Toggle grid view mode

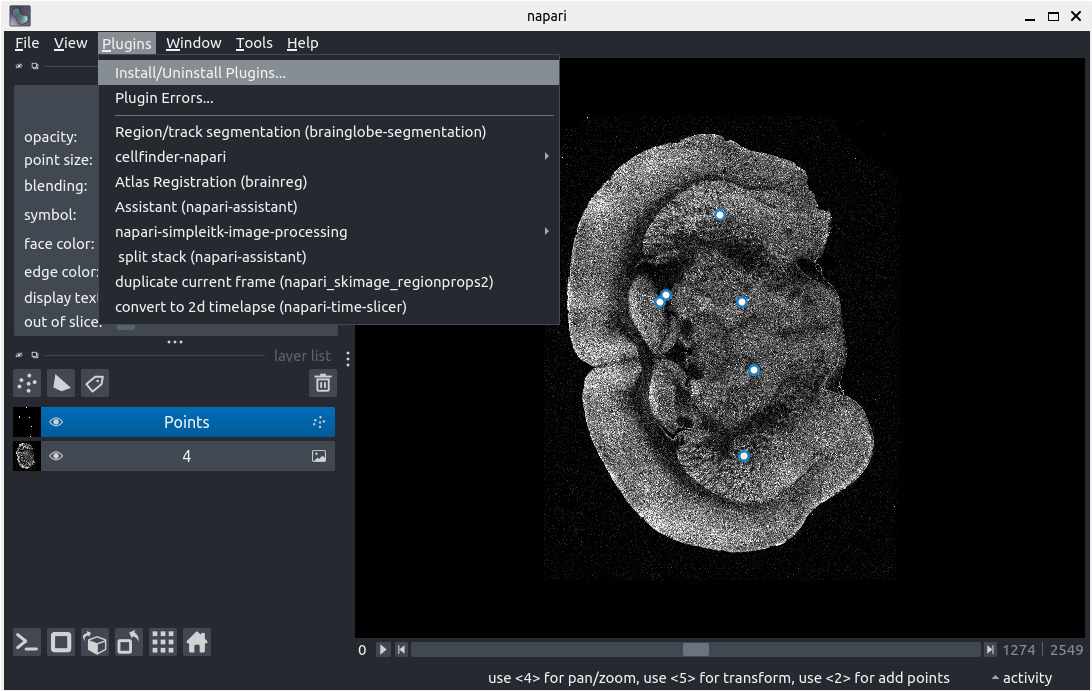163,642
